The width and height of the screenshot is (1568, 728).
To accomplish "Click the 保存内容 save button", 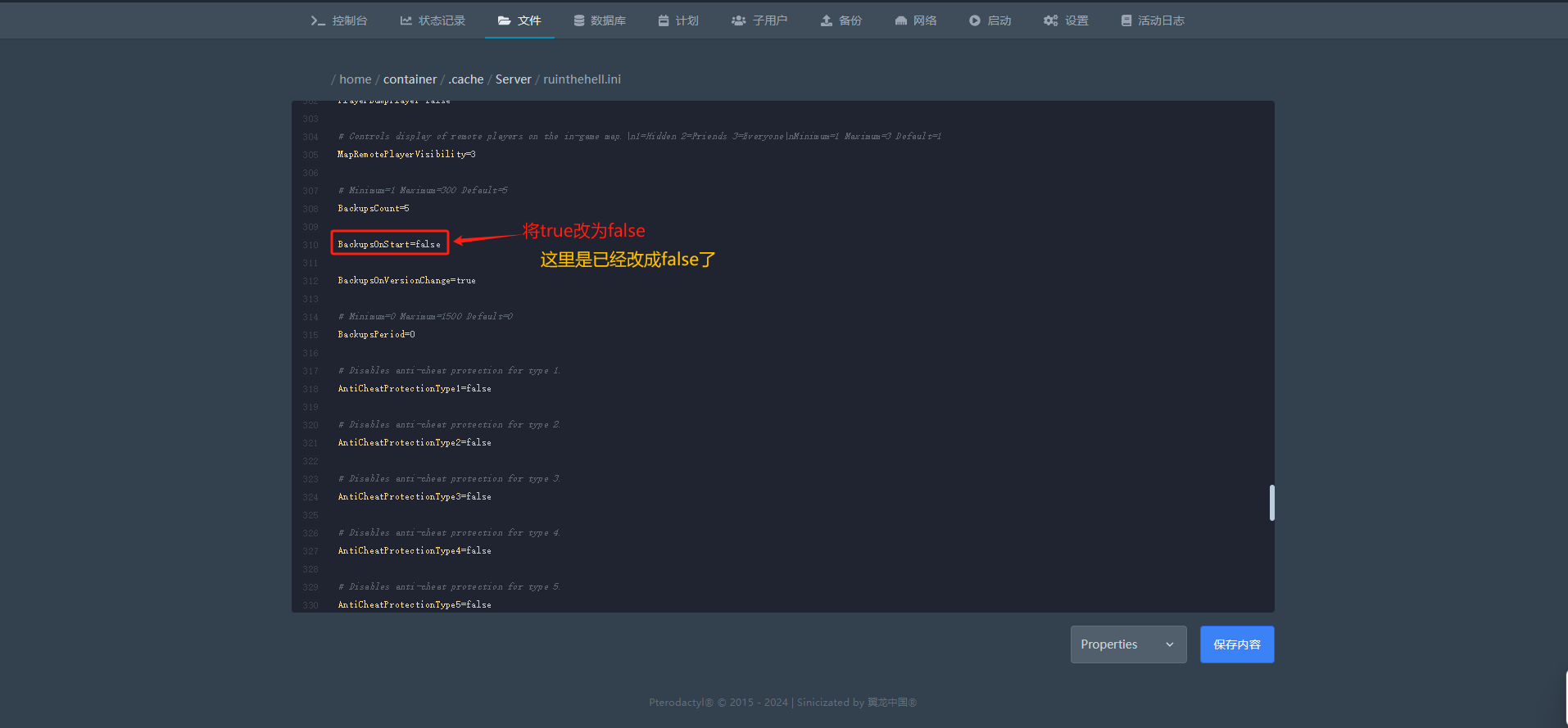I will 1237,644.
